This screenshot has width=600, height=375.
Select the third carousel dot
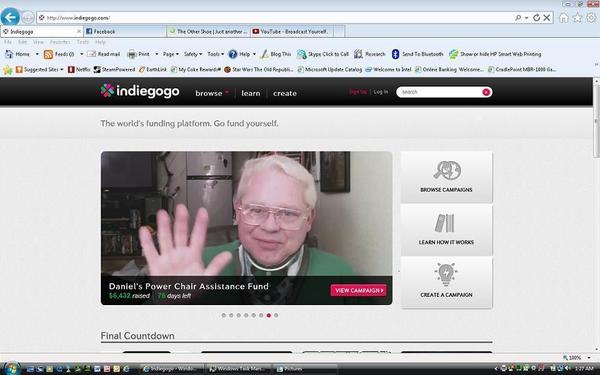pos(239,315)
